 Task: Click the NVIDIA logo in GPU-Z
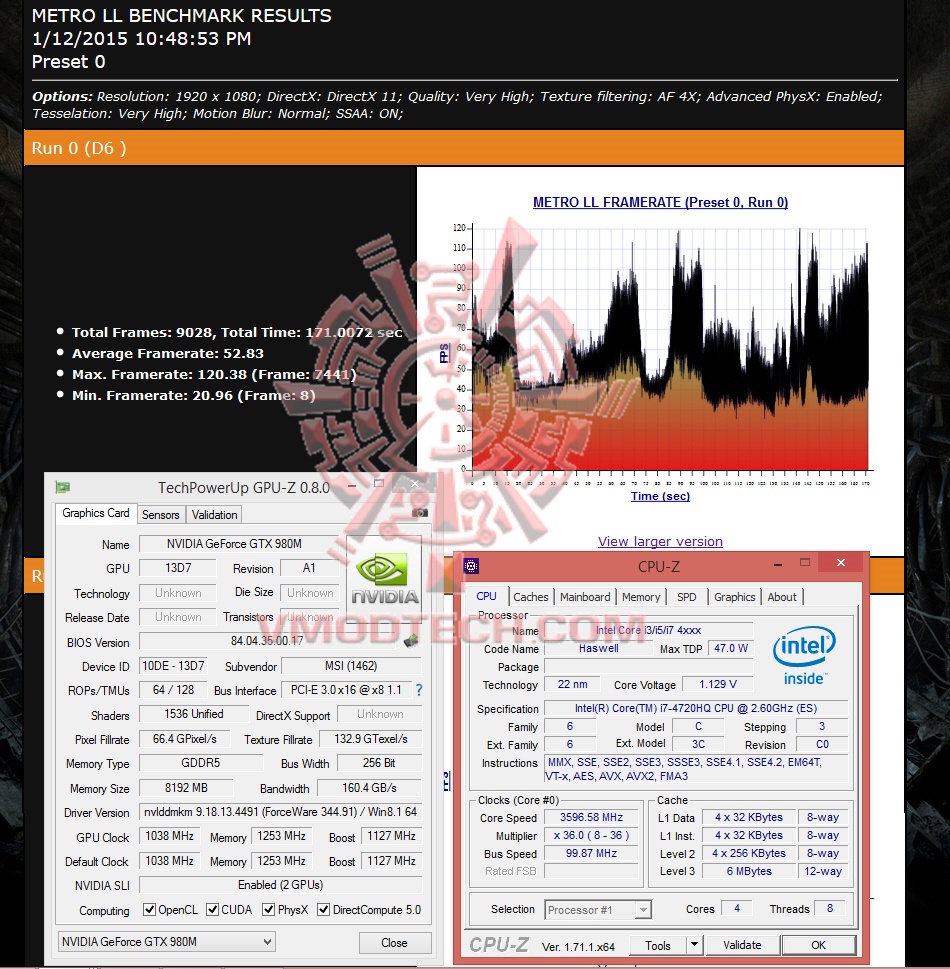click(x=384, y=579)
